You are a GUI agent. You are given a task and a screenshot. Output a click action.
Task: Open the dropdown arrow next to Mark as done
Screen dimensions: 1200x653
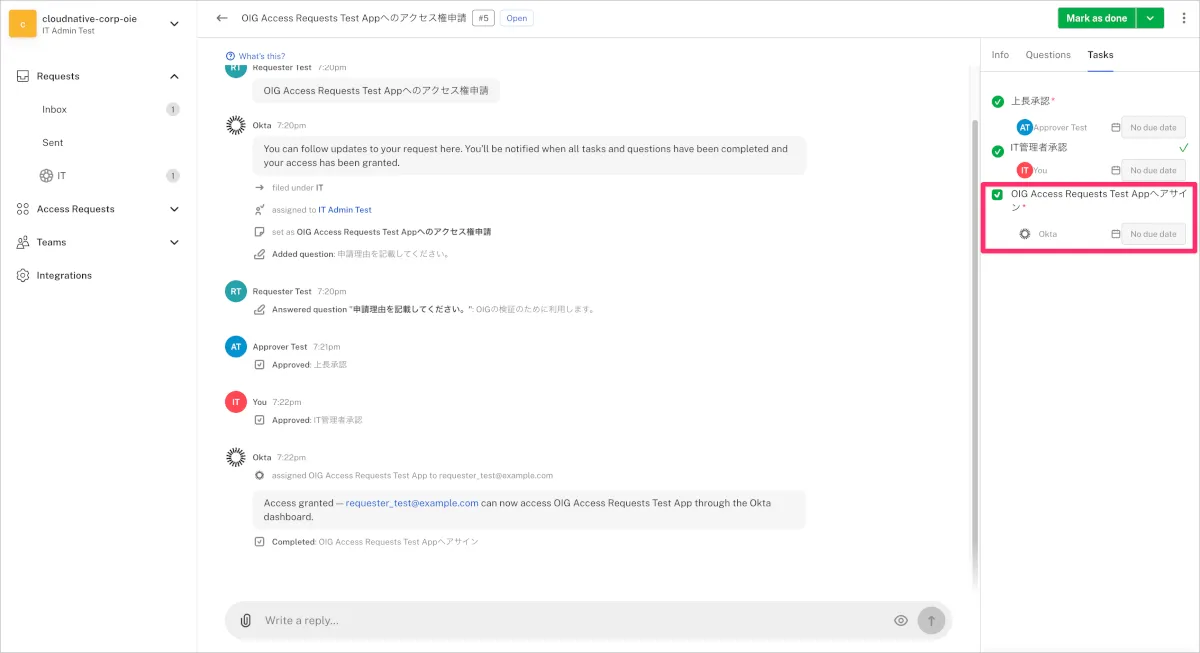click(1151, 18)
